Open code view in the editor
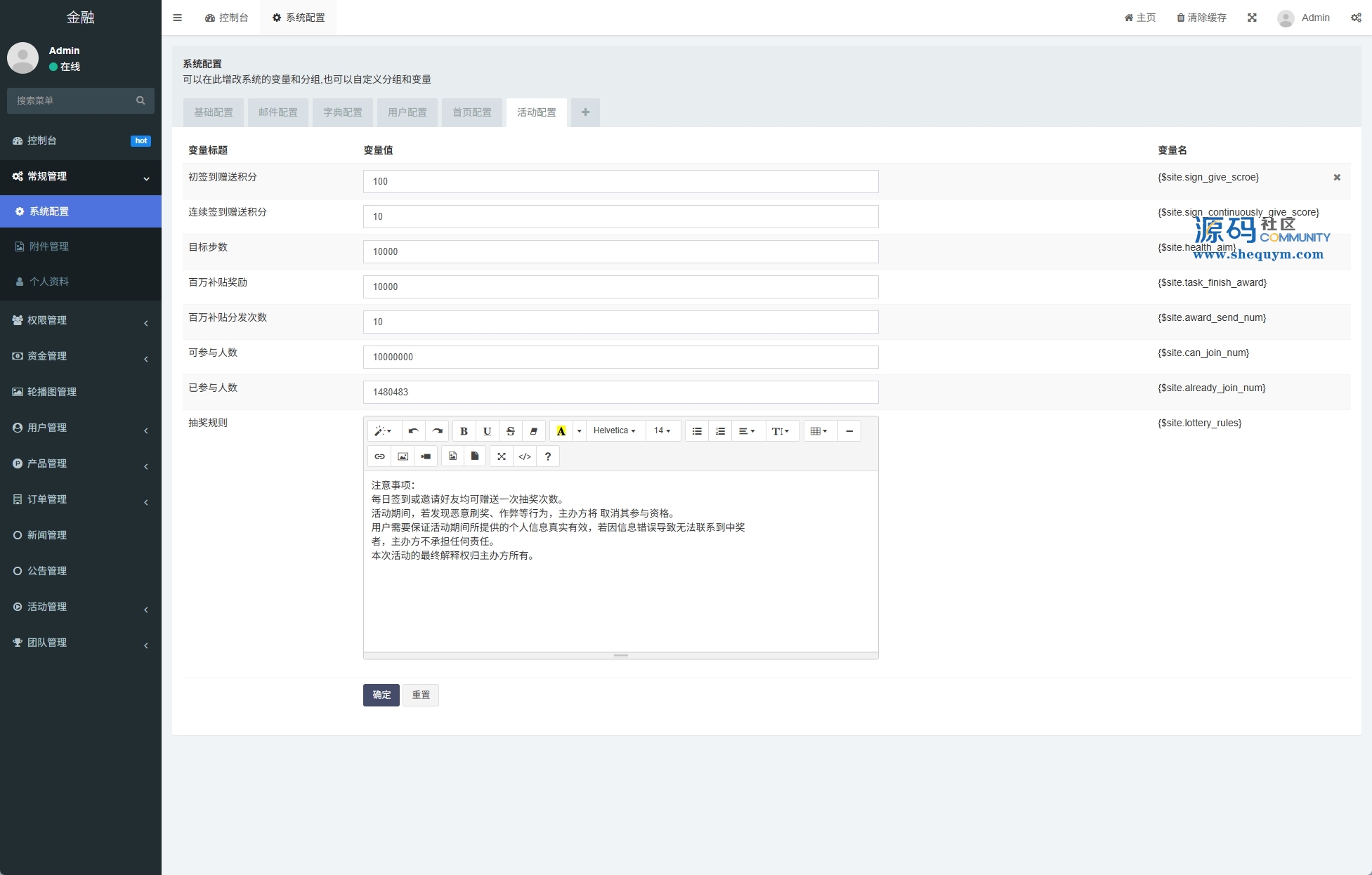Viewport: 1372px width, 875px height. coord(524,456)
